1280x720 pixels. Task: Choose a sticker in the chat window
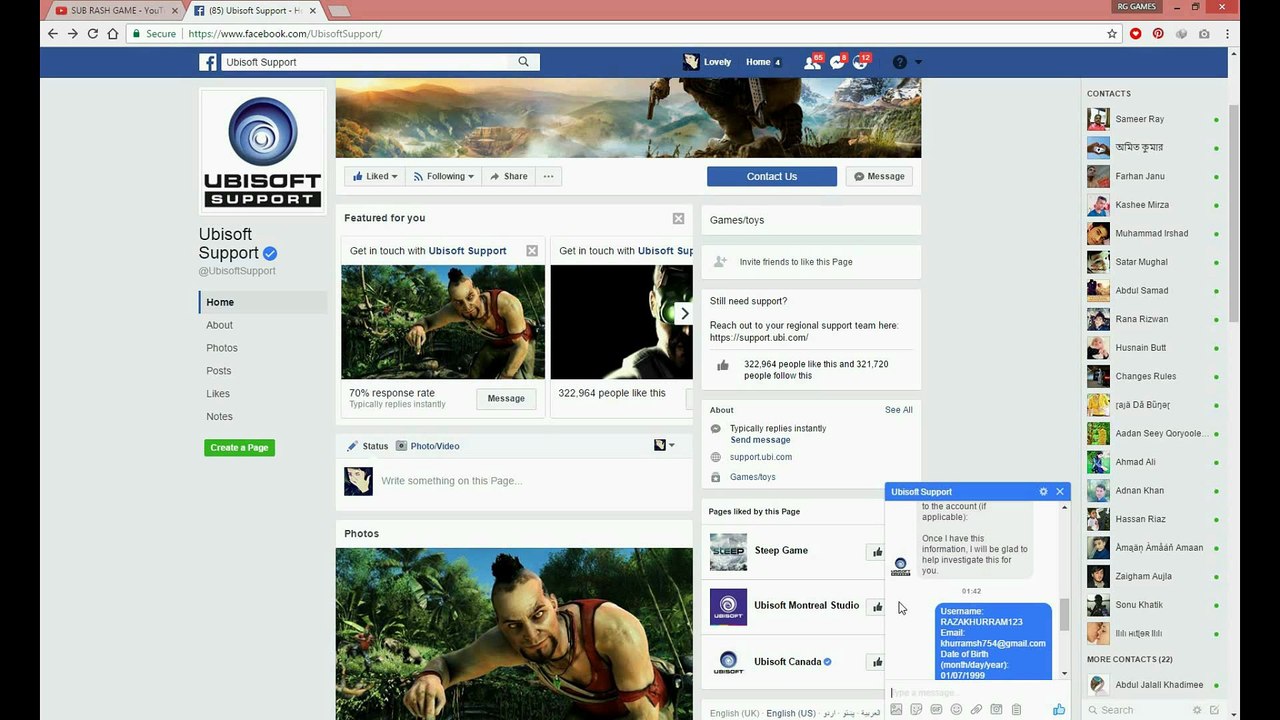pyautogui.click(x=916, y=709)
